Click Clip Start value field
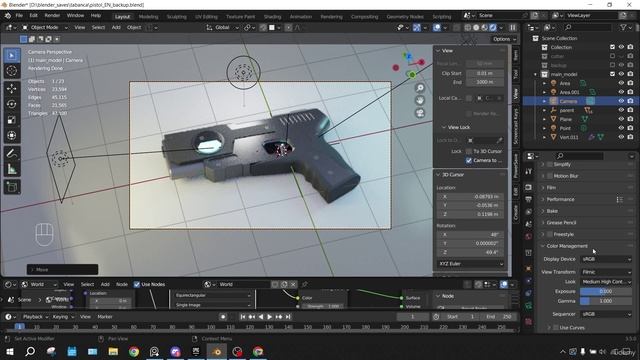Viewport: 640px width, 360px height. (485, 73)
